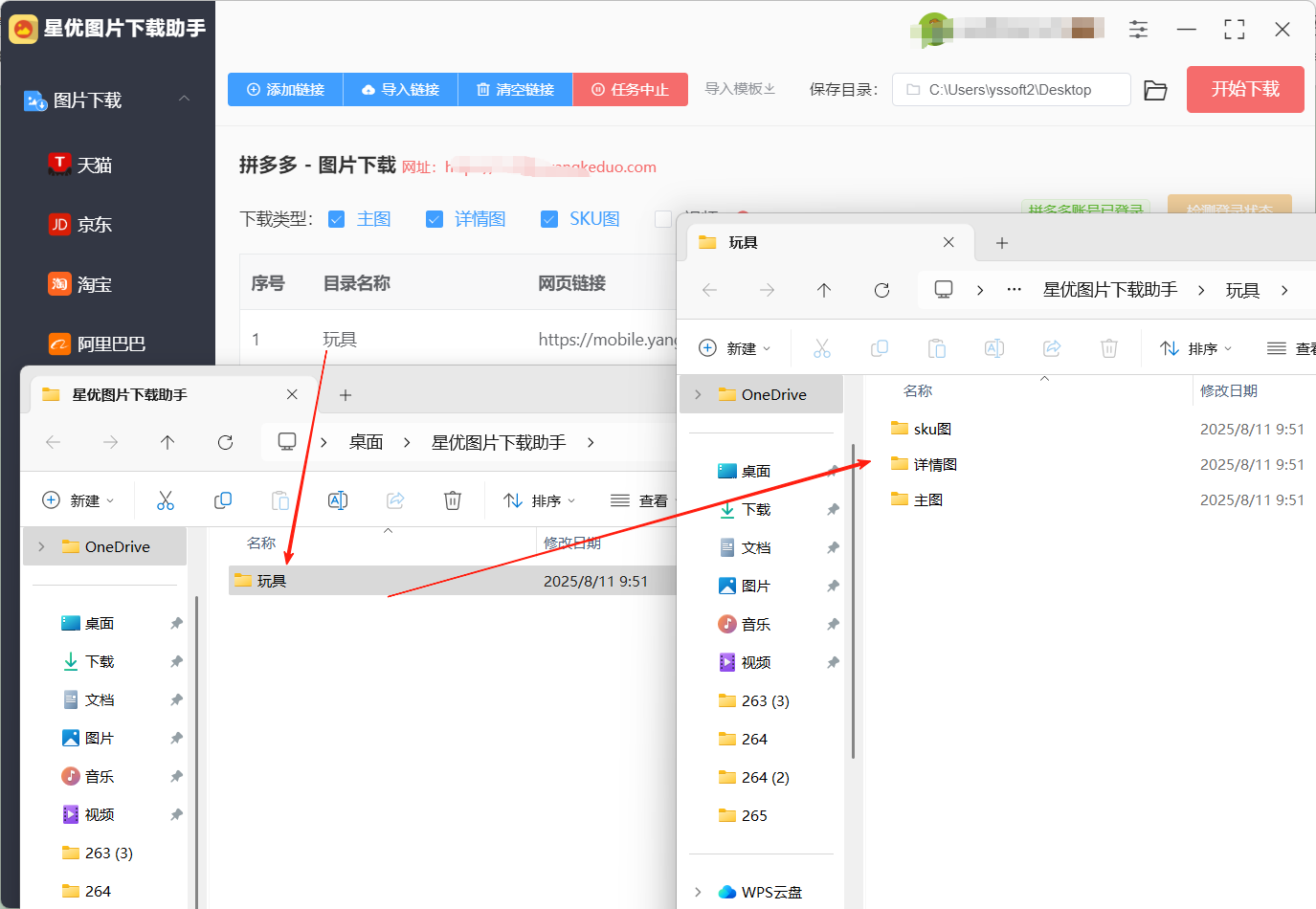Click the delete icon in 玩具 window toolbar
1316x909 pixels.
(1109, 348)
